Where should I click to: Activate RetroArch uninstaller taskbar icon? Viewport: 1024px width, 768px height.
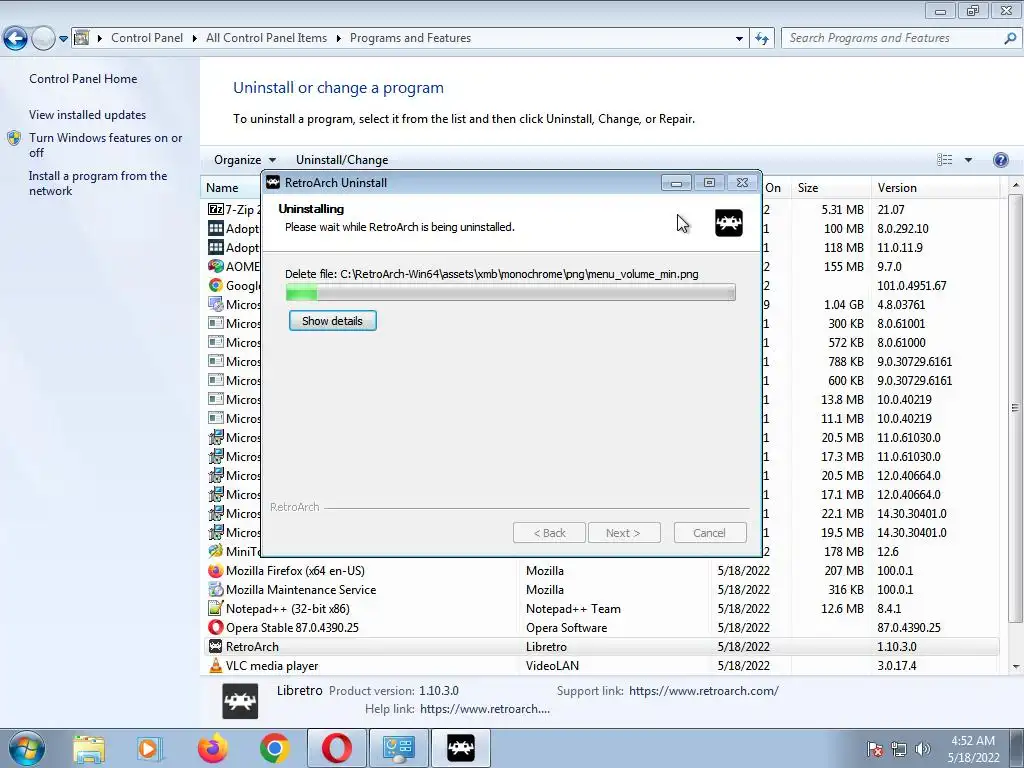click(x=460, y=748)
